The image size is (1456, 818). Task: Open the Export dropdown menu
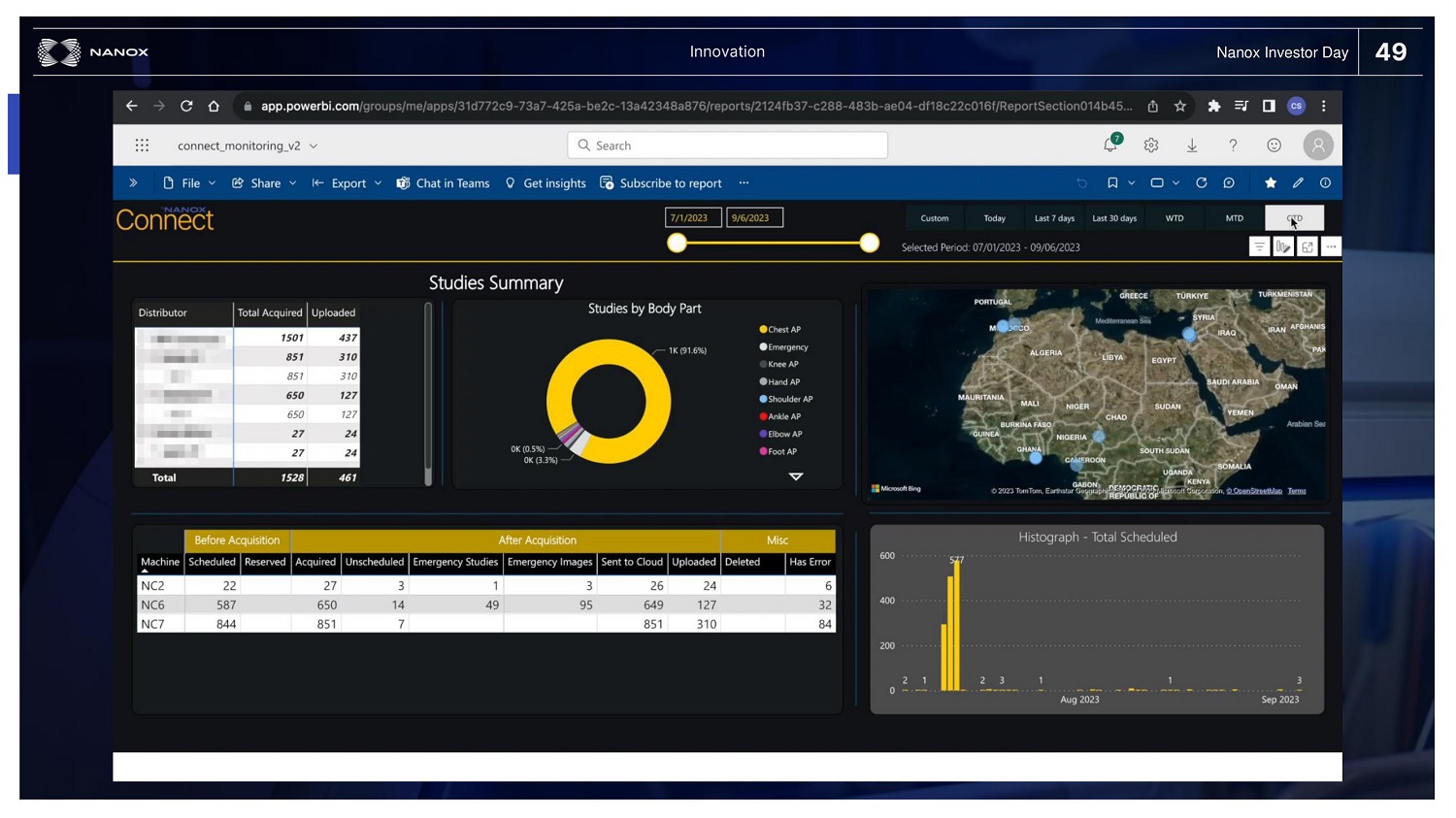click(x=347, y=183)
